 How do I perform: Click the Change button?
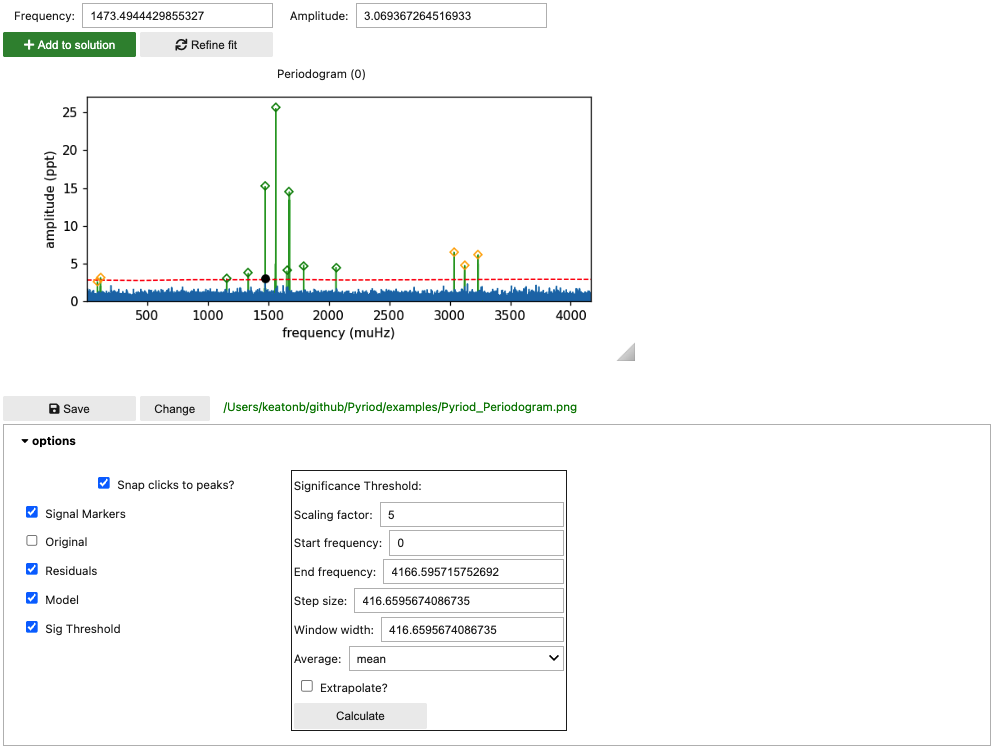click(175, 409)
